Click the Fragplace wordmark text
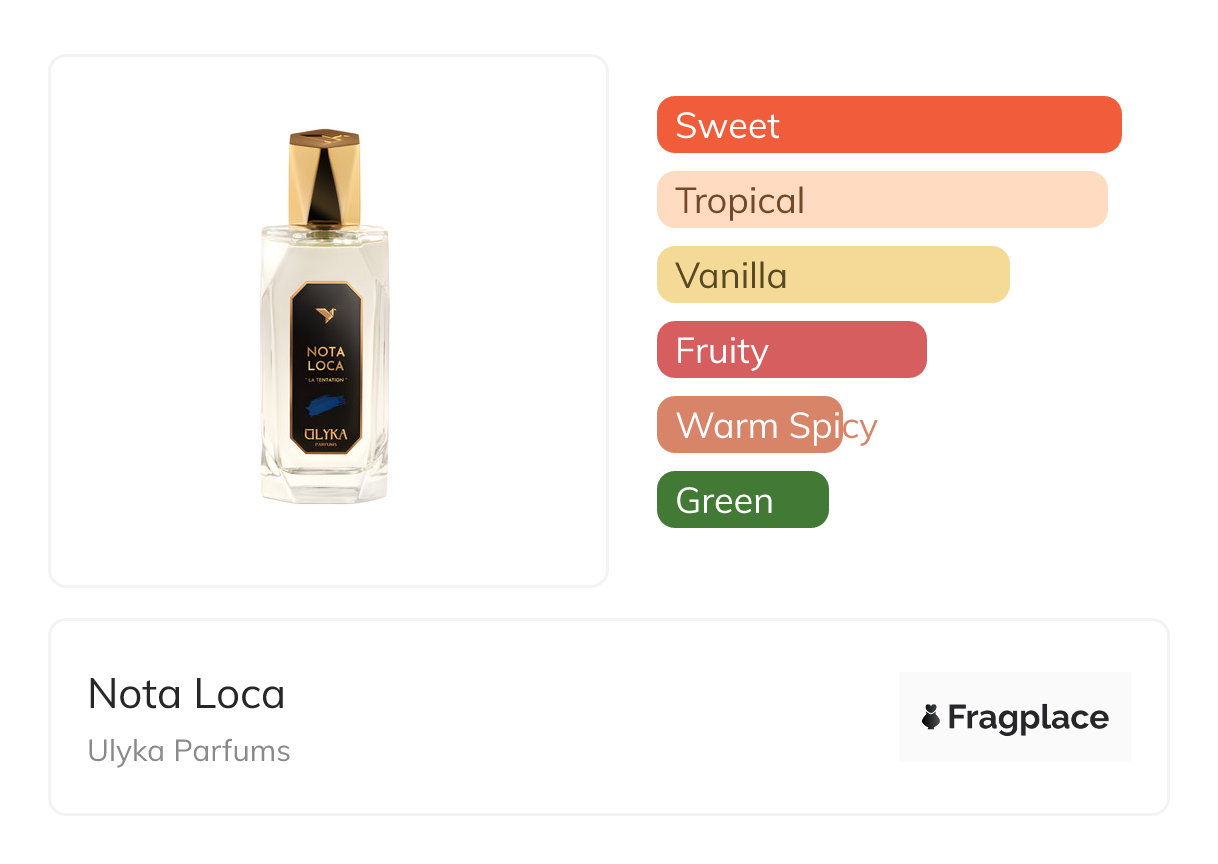 pyautogui.click(x=1028, y=717)
